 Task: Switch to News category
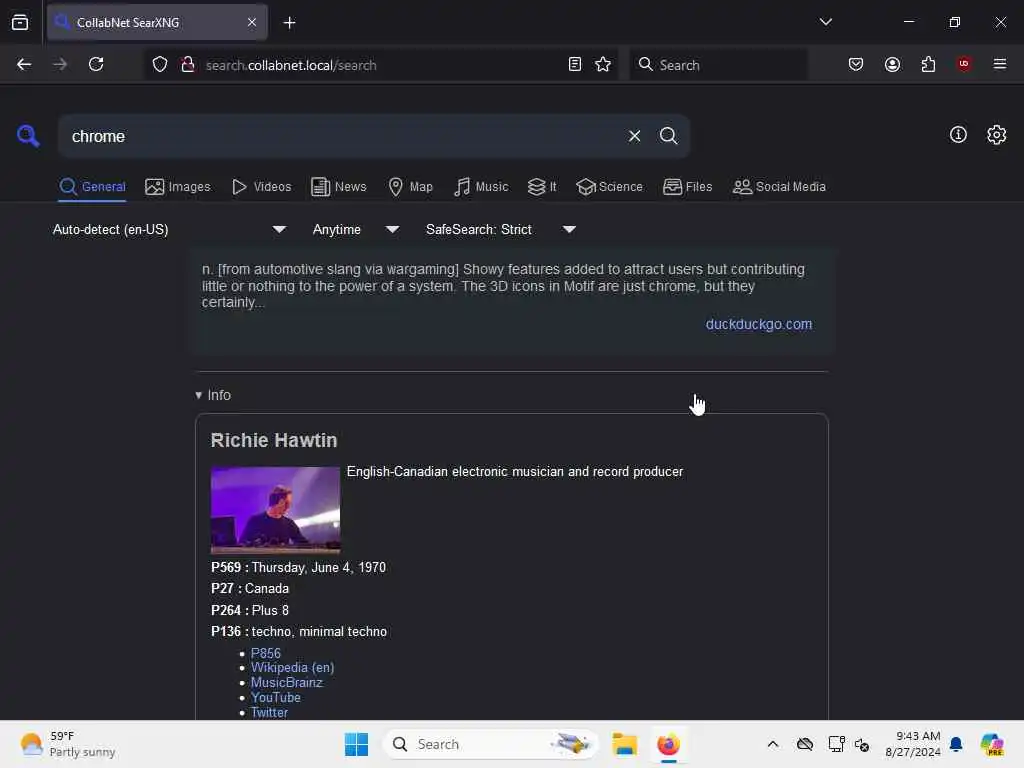coord(339,187)
